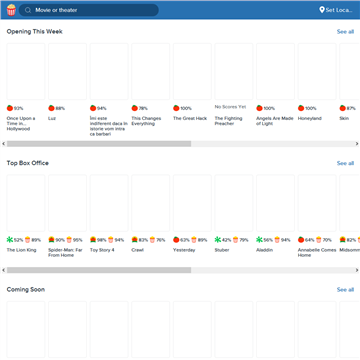Click 'Skin' movie title text
This screenshot has height=360, width=360.
(344, 118)
